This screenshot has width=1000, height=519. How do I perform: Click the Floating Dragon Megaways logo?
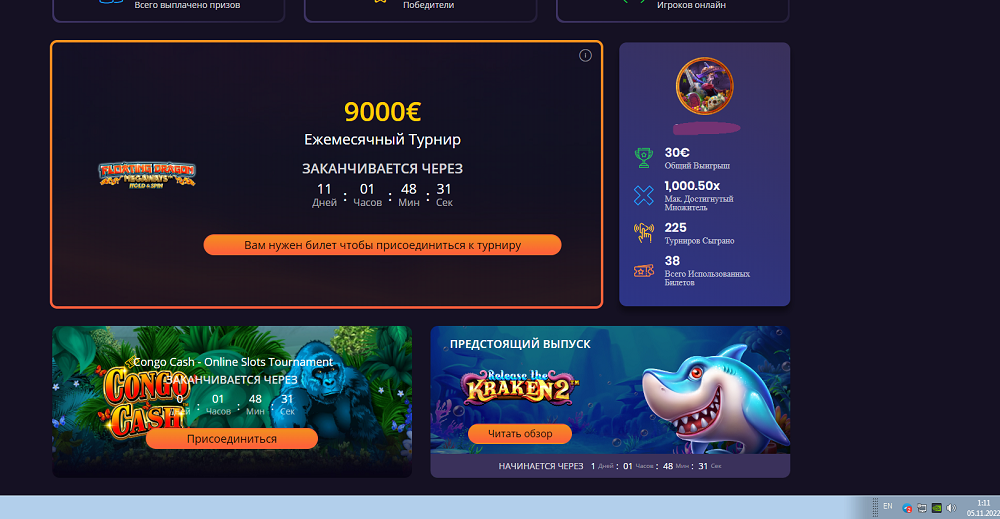coord(147,175)
